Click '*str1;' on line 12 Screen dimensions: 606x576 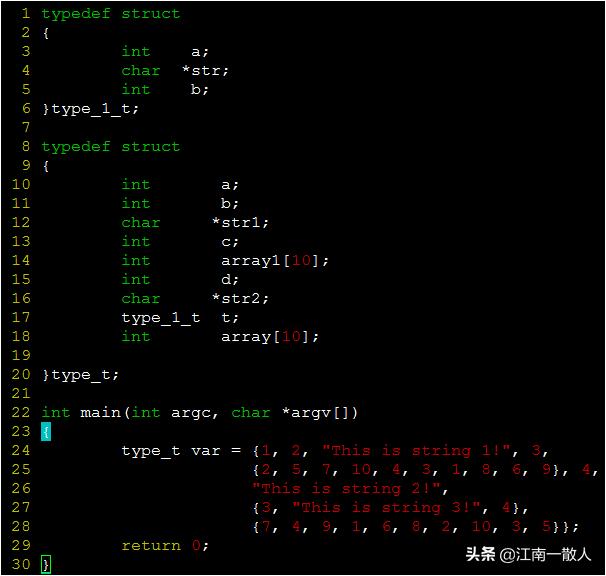(240, 223)
